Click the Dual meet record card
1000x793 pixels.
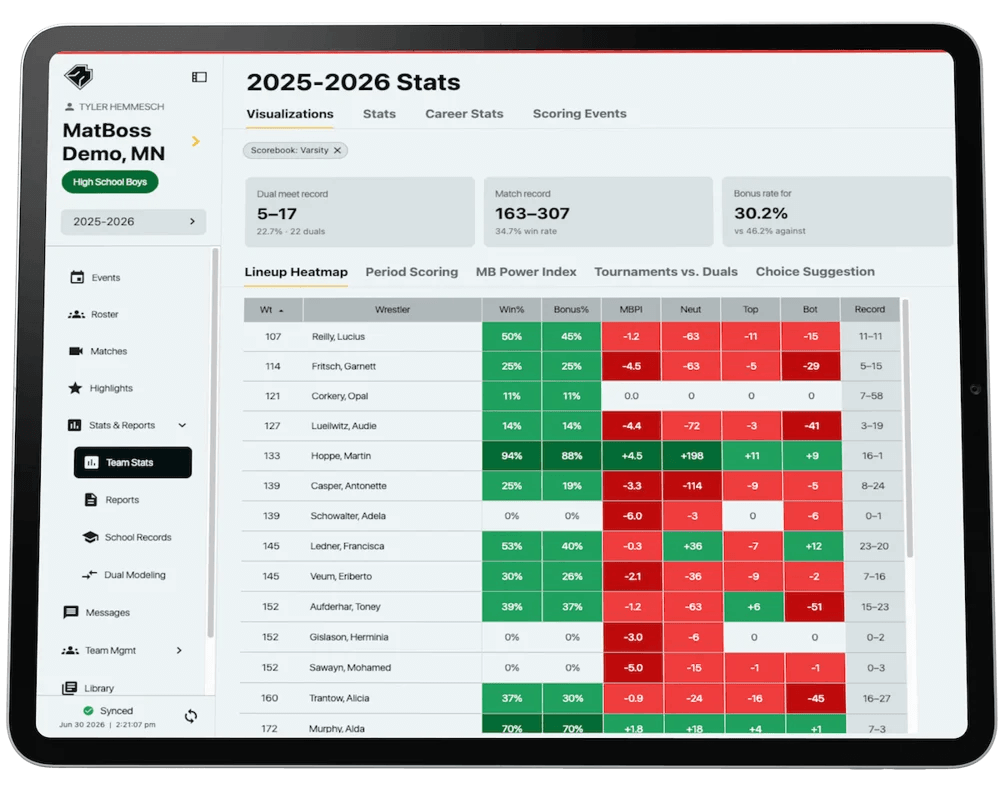[x=360, y=212]
